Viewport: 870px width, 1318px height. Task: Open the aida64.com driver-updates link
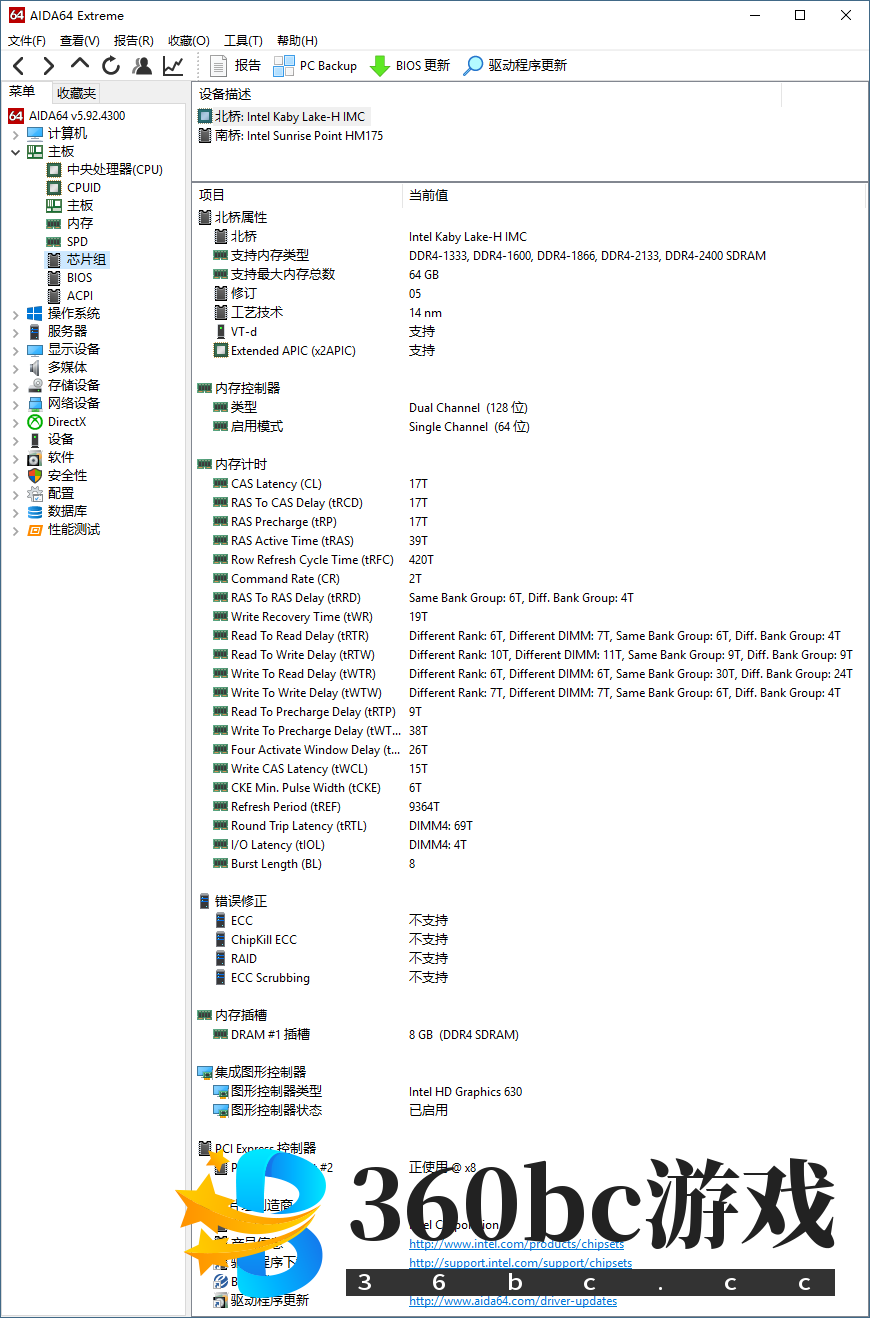[x=512, y=1301]
